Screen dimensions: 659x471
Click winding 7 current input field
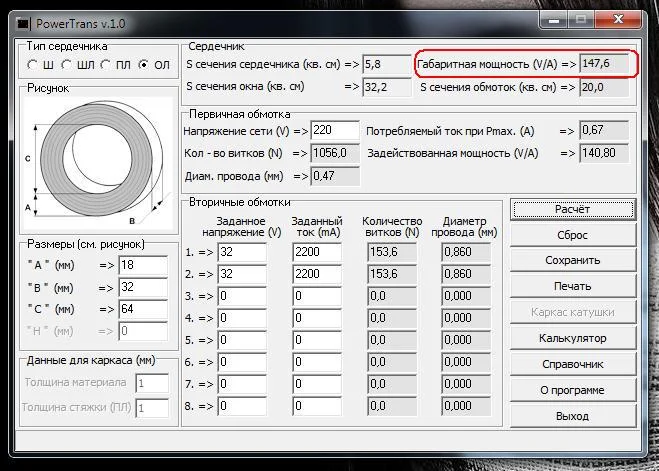(x=317, y=384)
